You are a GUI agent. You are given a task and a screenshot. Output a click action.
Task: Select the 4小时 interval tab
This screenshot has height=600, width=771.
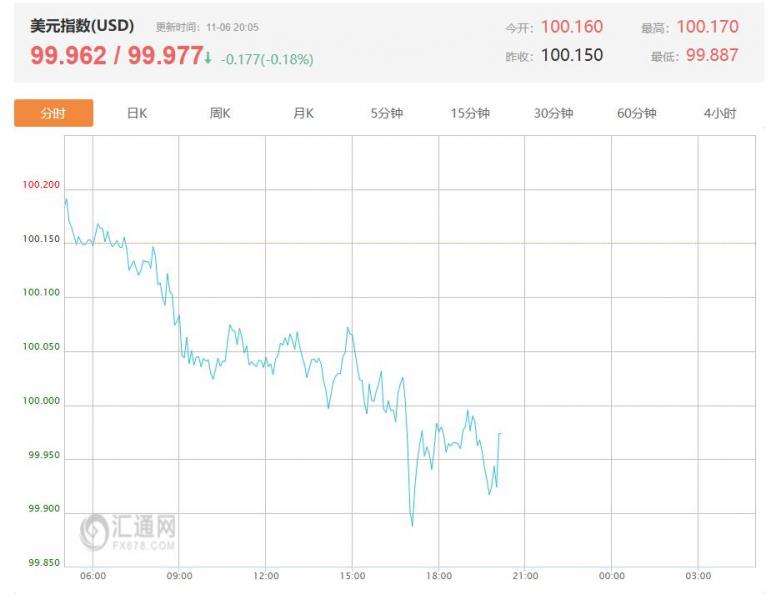coord(719,113)
